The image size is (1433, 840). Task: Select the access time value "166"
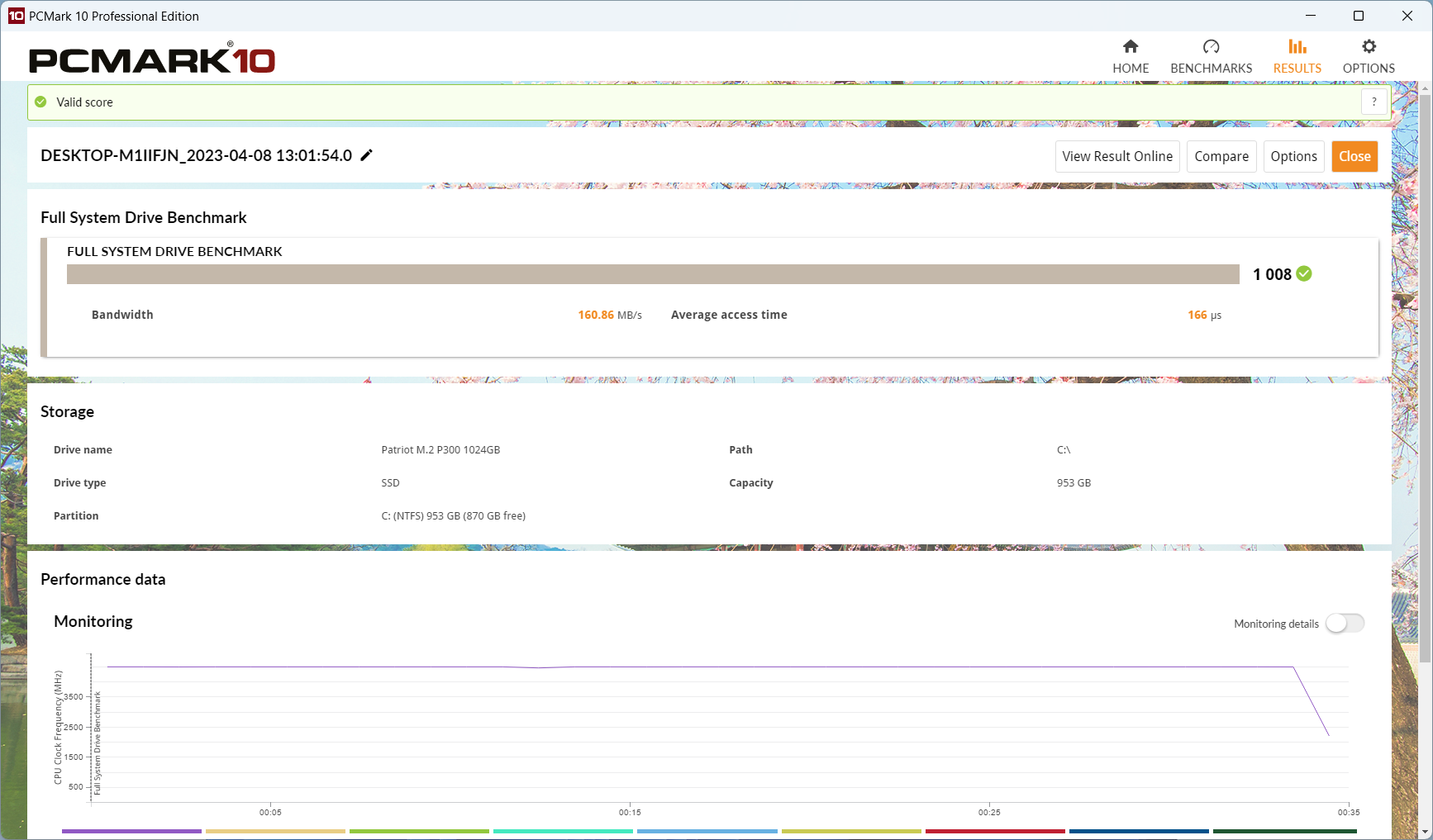(1197, 315)
